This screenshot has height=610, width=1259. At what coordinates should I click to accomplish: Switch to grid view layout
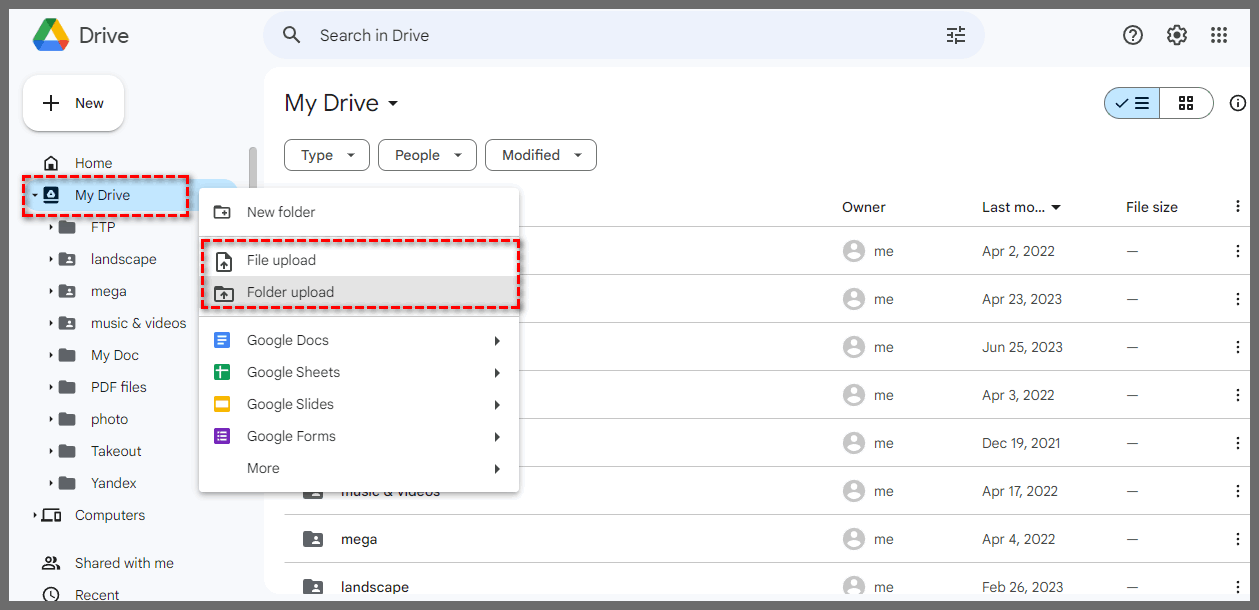click(1186, 103)
